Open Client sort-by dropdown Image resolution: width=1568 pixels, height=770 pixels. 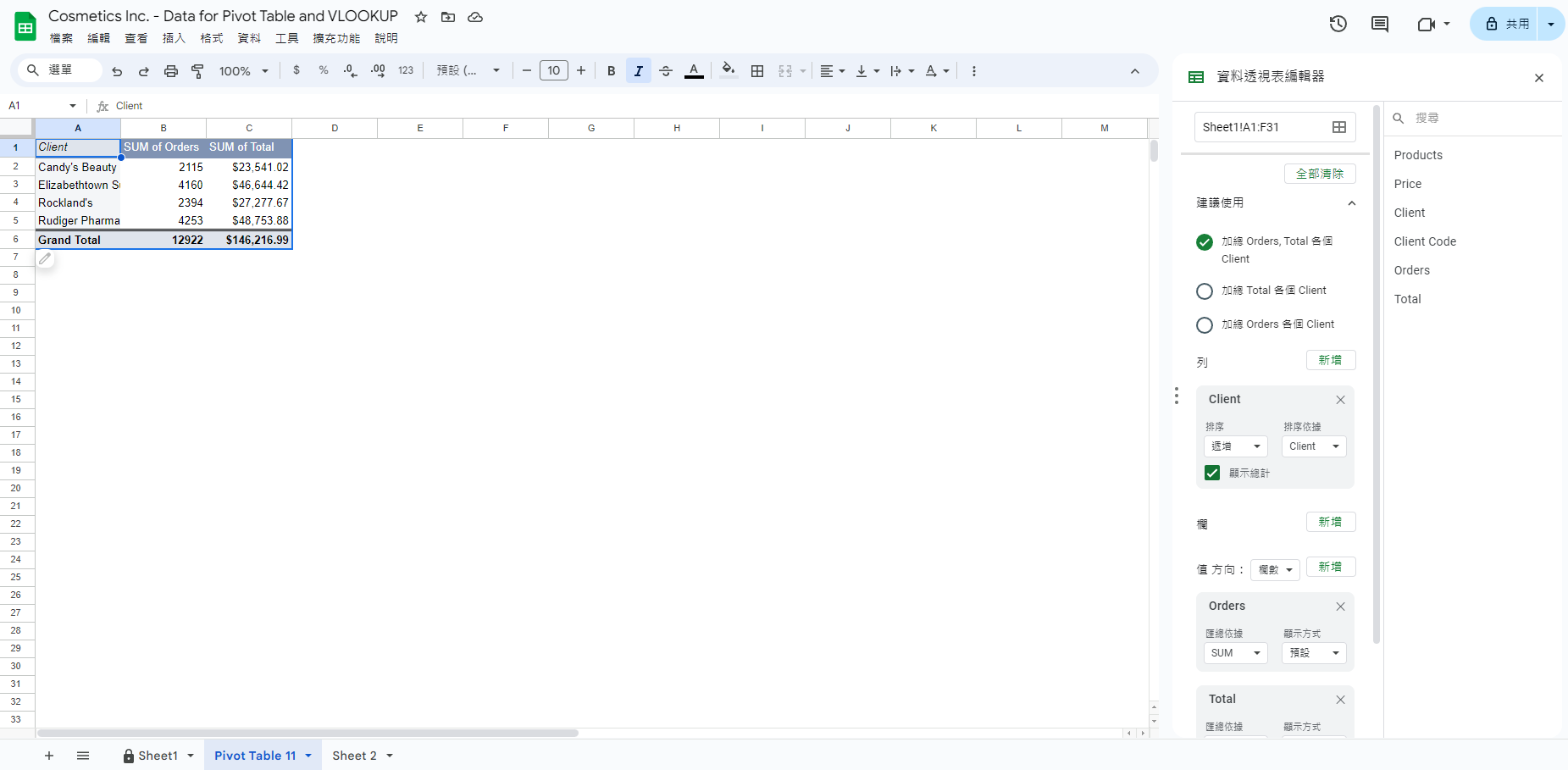click(1314, 446)
